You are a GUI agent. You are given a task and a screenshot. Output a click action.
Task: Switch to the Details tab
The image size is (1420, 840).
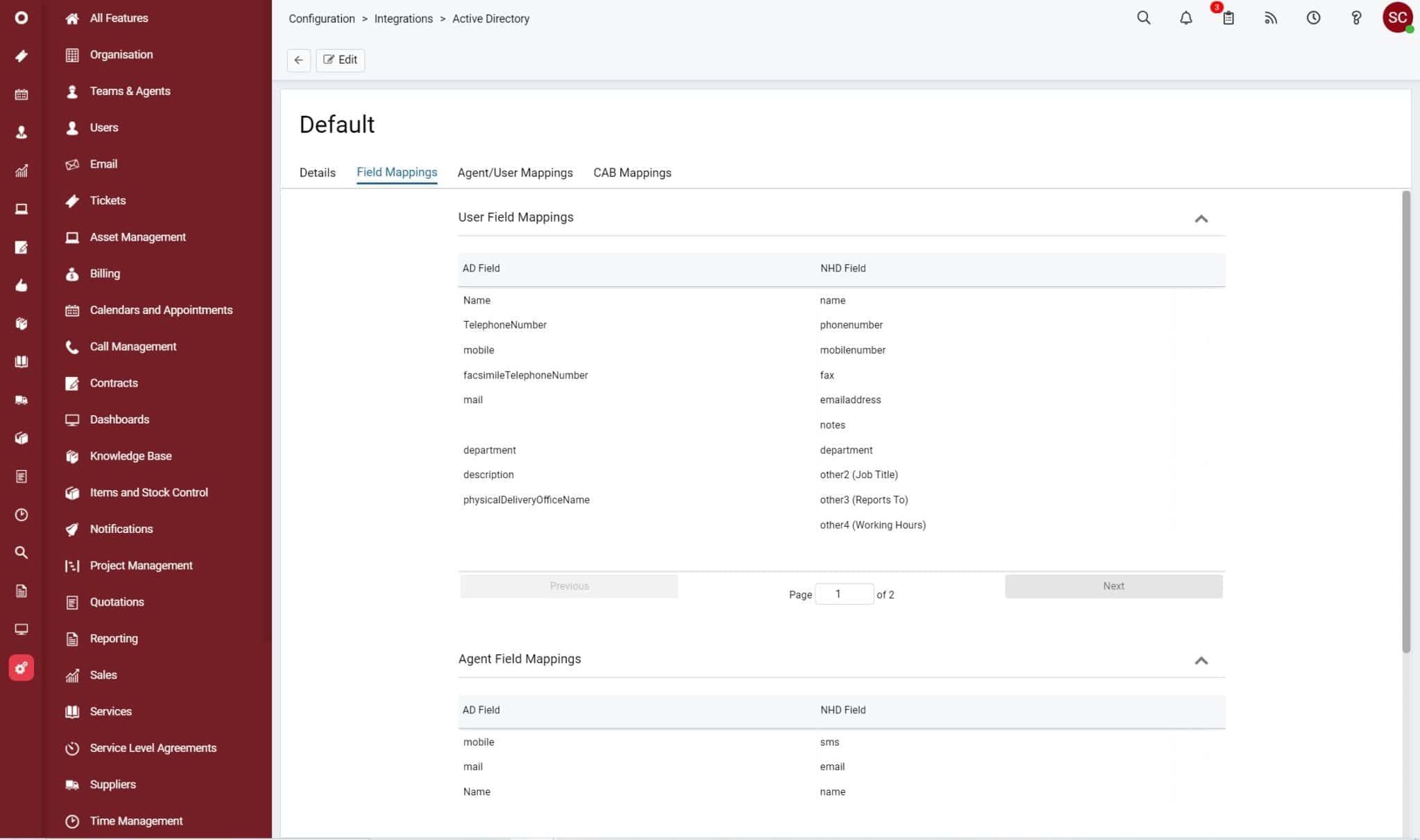click(x=318, y=173)
